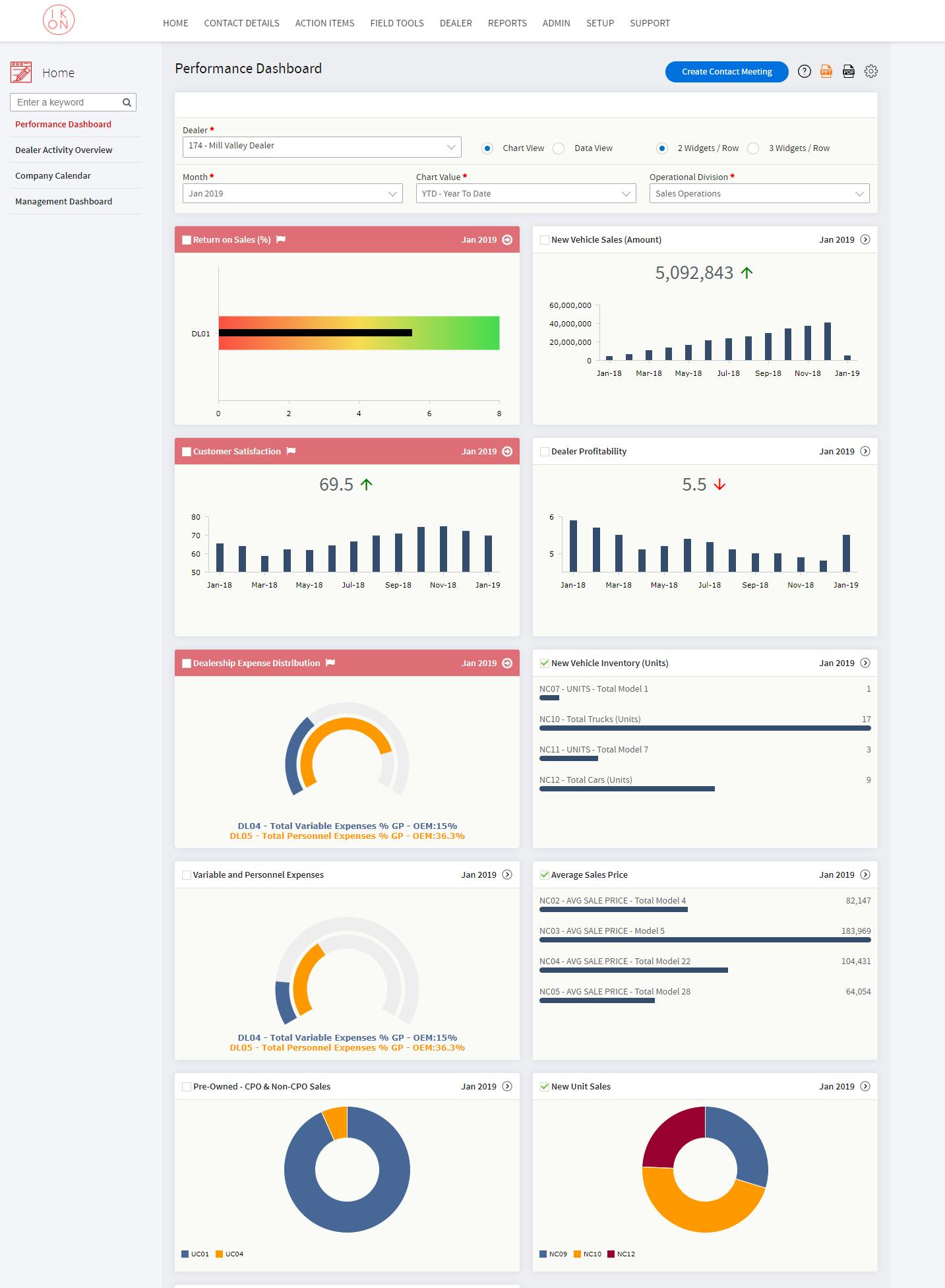945x1288 pixels.
Task: Open the help question mark icon
Action: tap(804, 71)
